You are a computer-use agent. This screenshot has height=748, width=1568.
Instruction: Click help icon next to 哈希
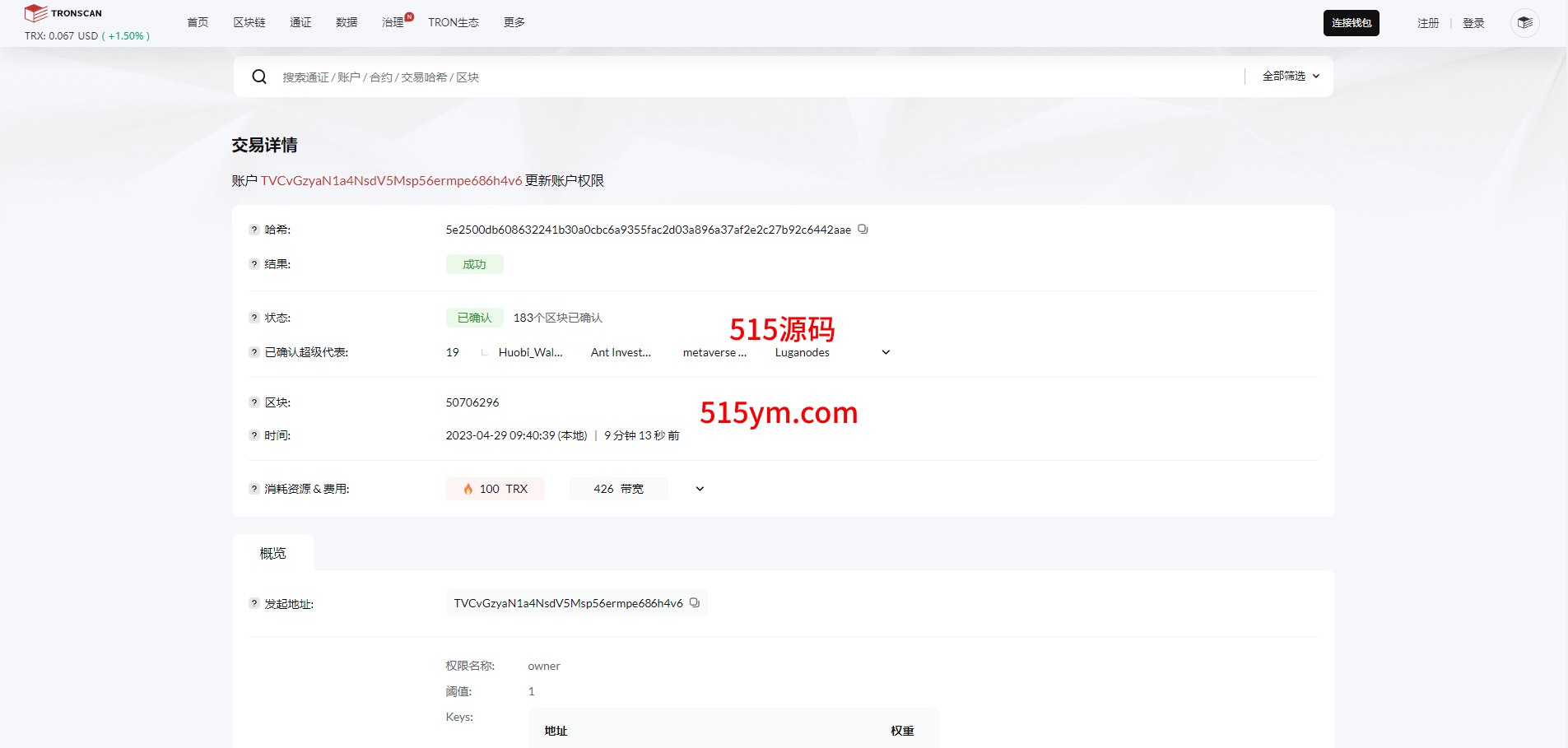coord(254,230)
